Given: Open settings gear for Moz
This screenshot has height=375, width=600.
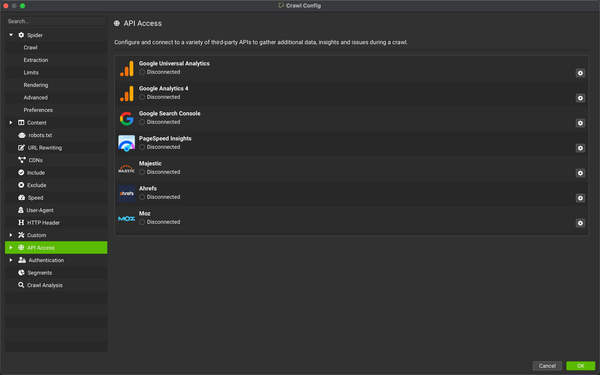Looking at the screenshot, I should 580,223.
